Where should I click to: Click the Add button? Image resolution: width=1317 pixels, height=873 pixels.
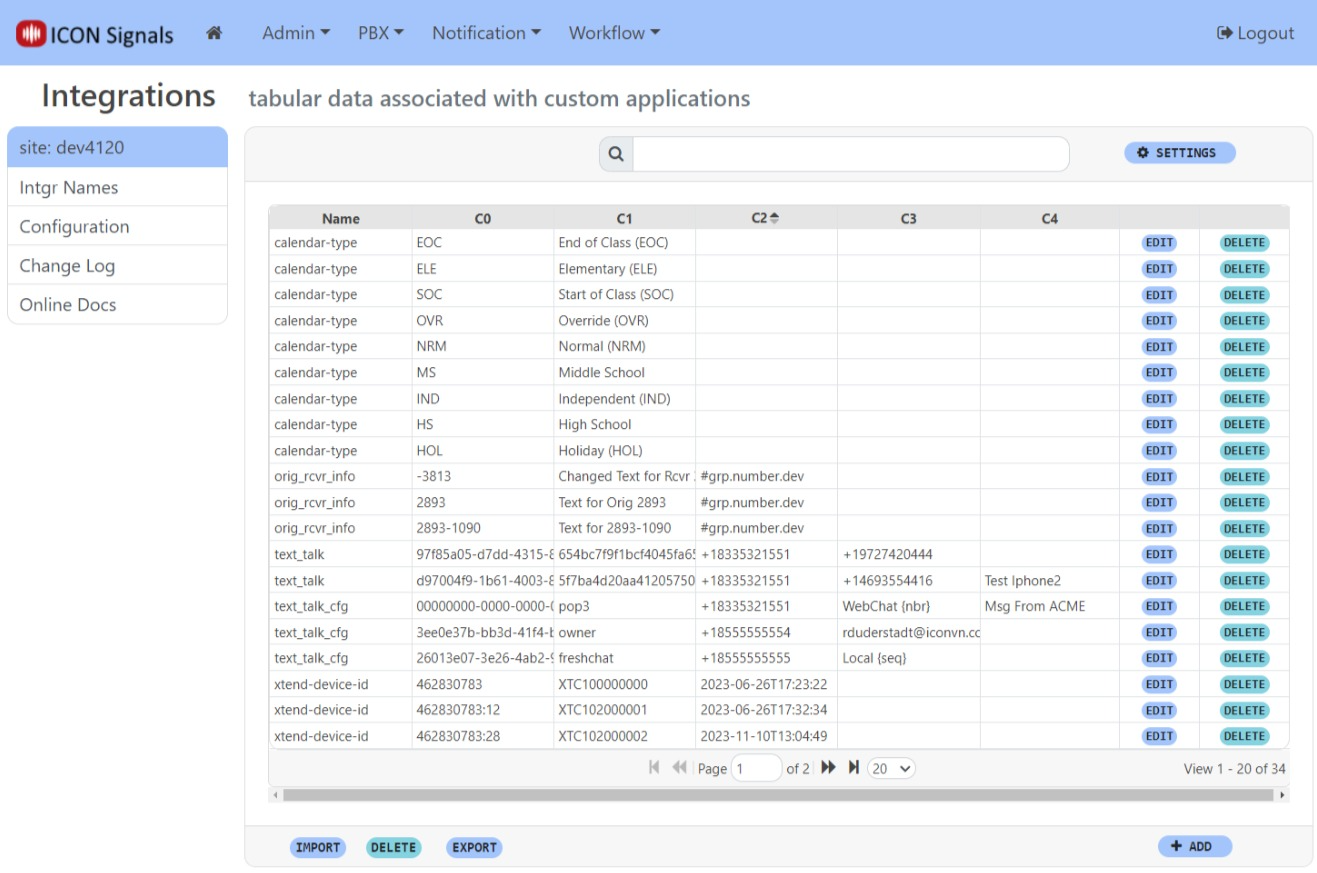1194,846
